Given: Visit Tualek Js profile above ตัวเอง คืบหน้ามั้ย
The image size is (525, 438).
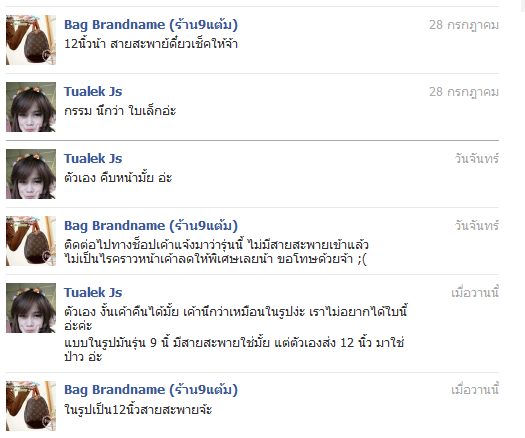Looking at the screenshot, I should [x=93, y=159].
